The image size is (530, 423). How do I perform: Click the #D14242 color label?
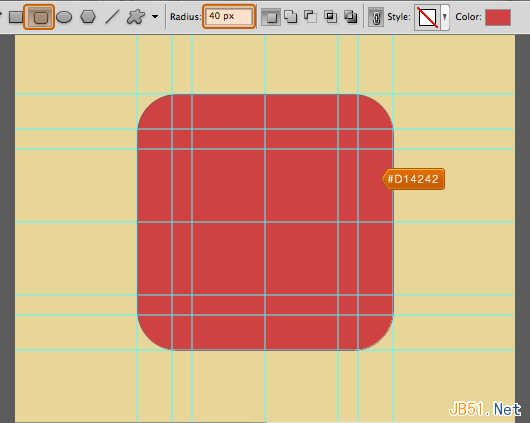click(413, 179)
